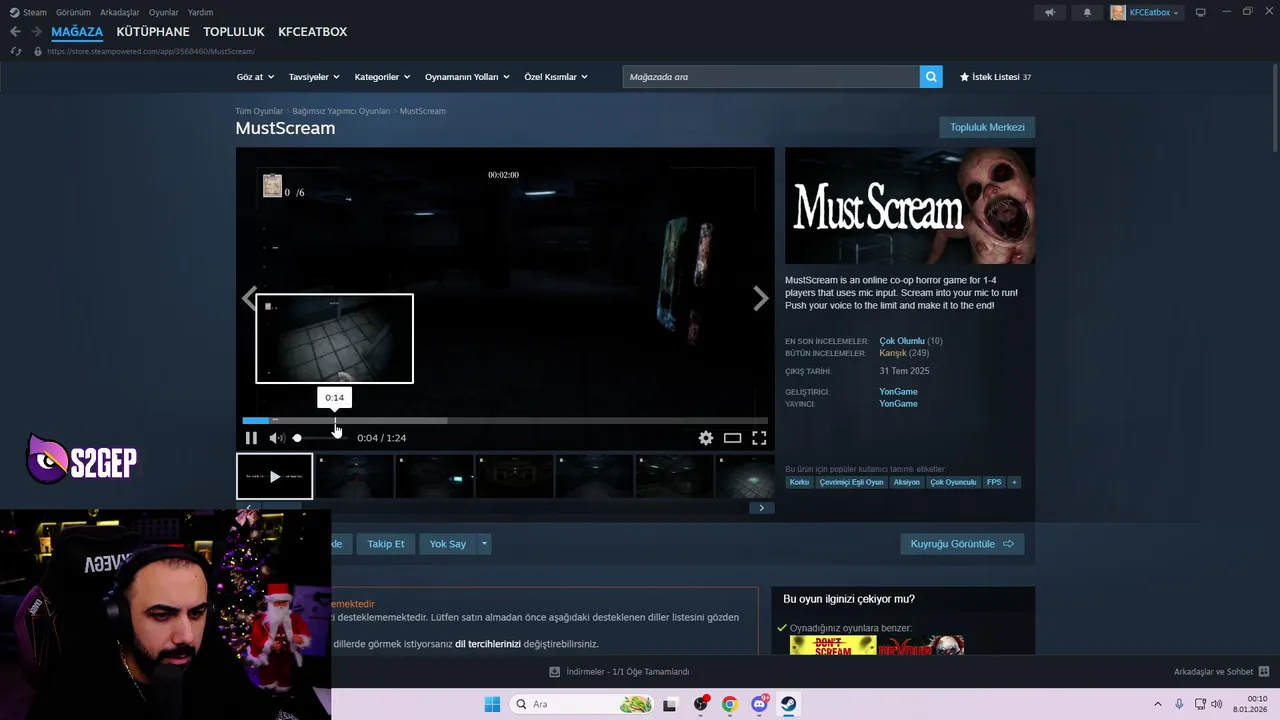
Task: Expand the Özel Kısımlar menu
Action: coord(556,77)
